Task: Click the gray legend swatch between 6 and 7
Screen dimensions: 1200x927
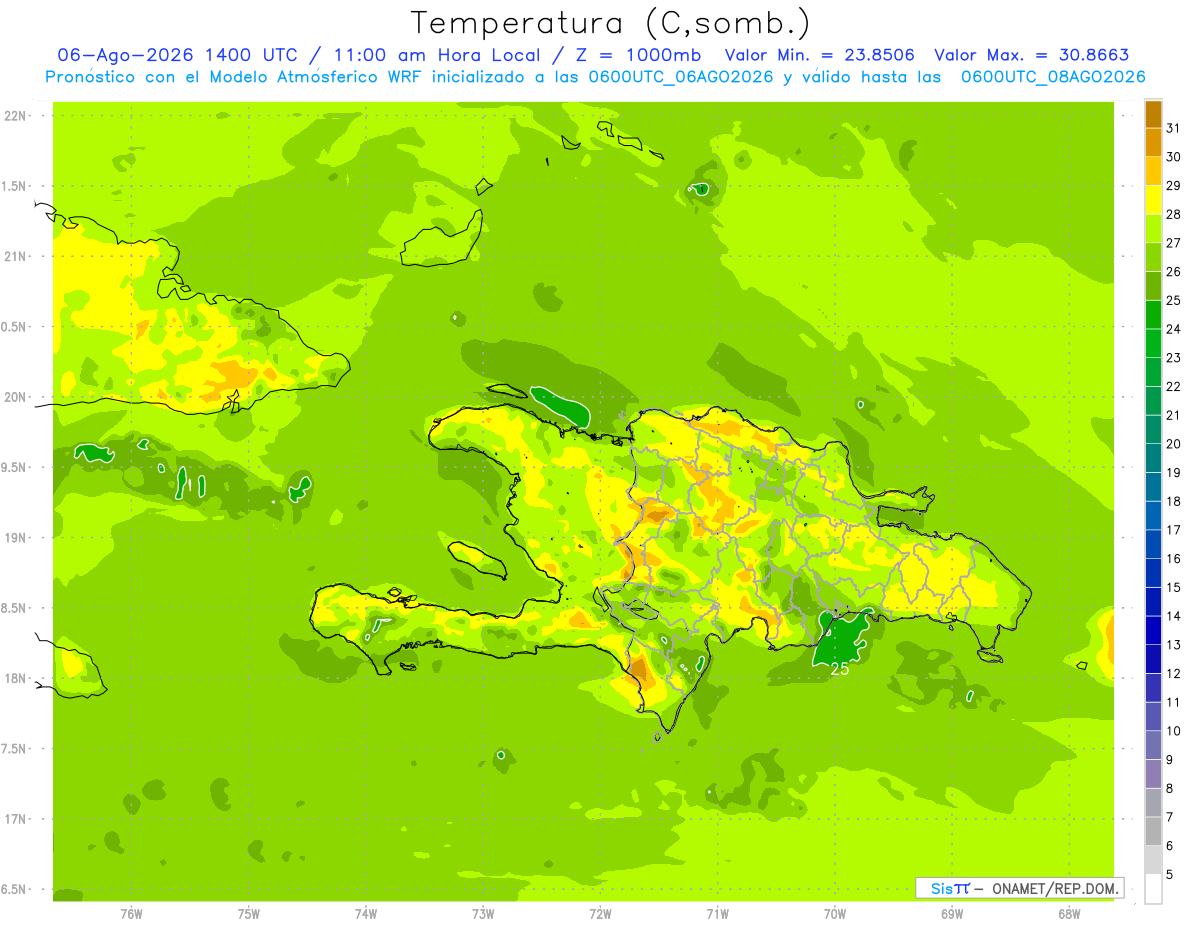Action: [1153, 832]
